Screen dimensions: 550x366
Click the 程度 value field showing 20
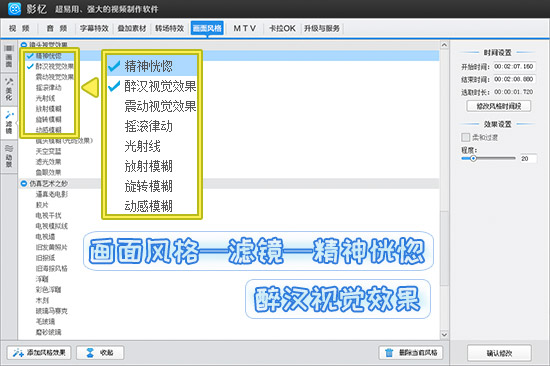click(528, 159)
